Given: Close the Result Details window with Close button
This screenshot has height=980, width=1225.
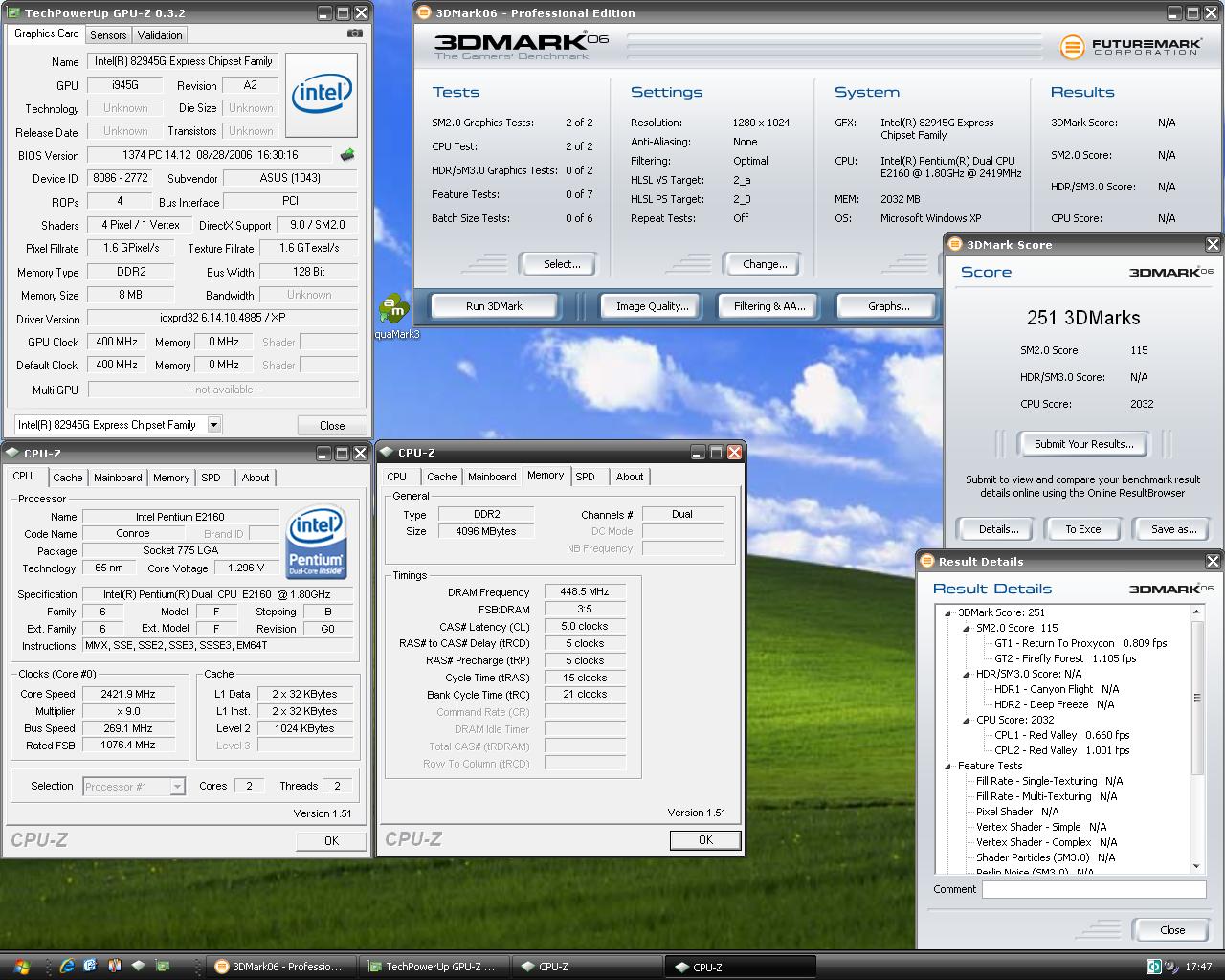Looking at the screenshot, I should pos(1172,930).
